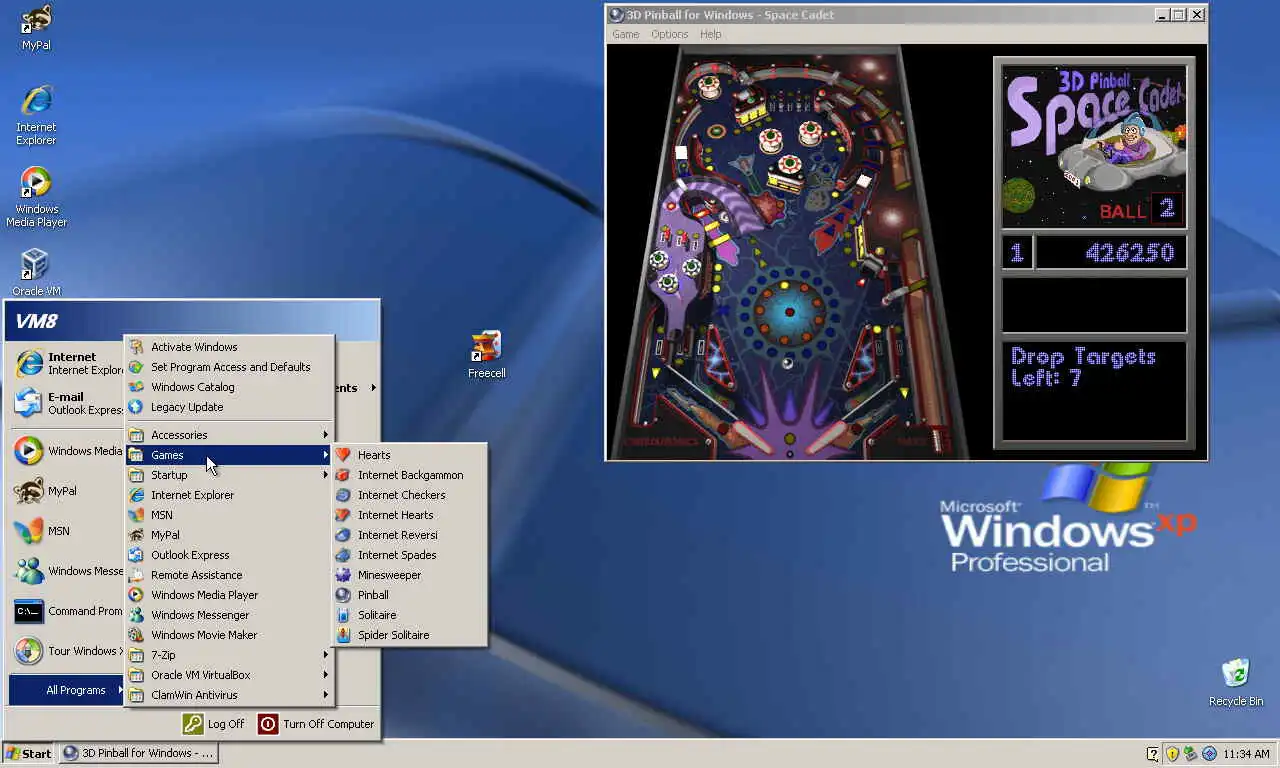Launch Windows Messenger from All Programs list
Viewport: 1280px width, 768px height.
tap(229, 615)
